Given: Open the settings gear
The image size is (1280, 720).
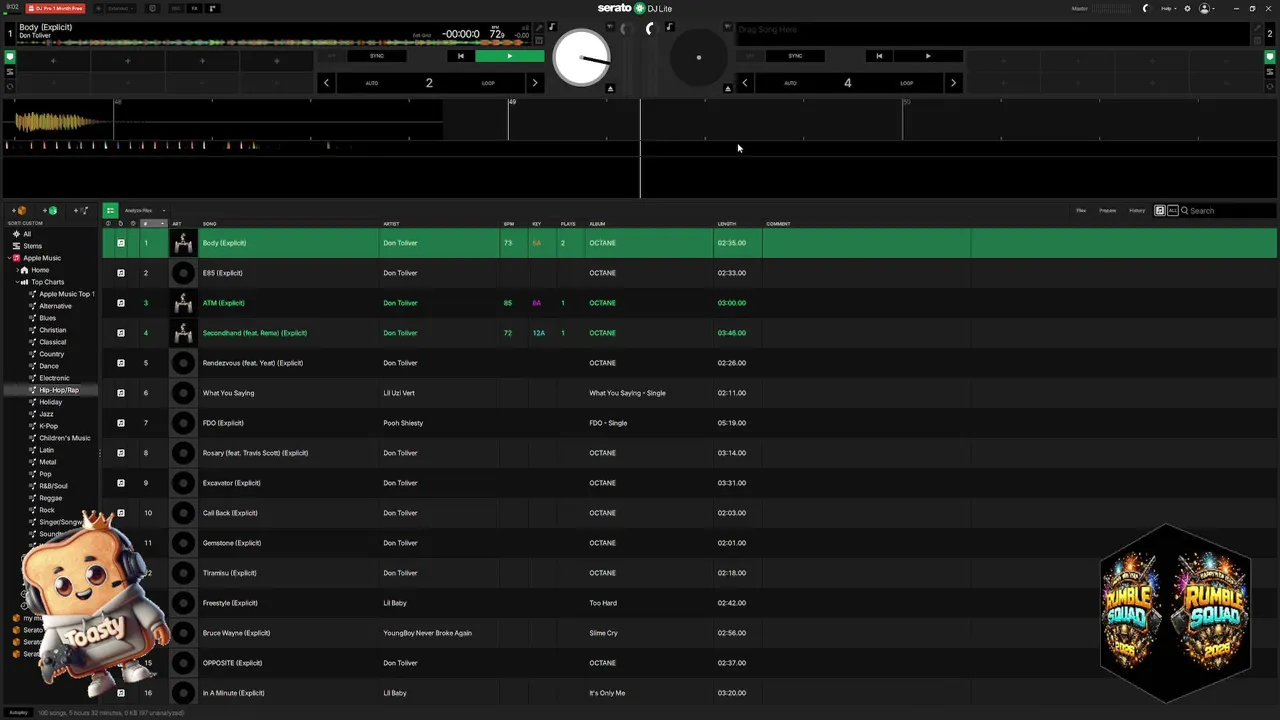Looking at the screenshot, I should (1187, 8).
